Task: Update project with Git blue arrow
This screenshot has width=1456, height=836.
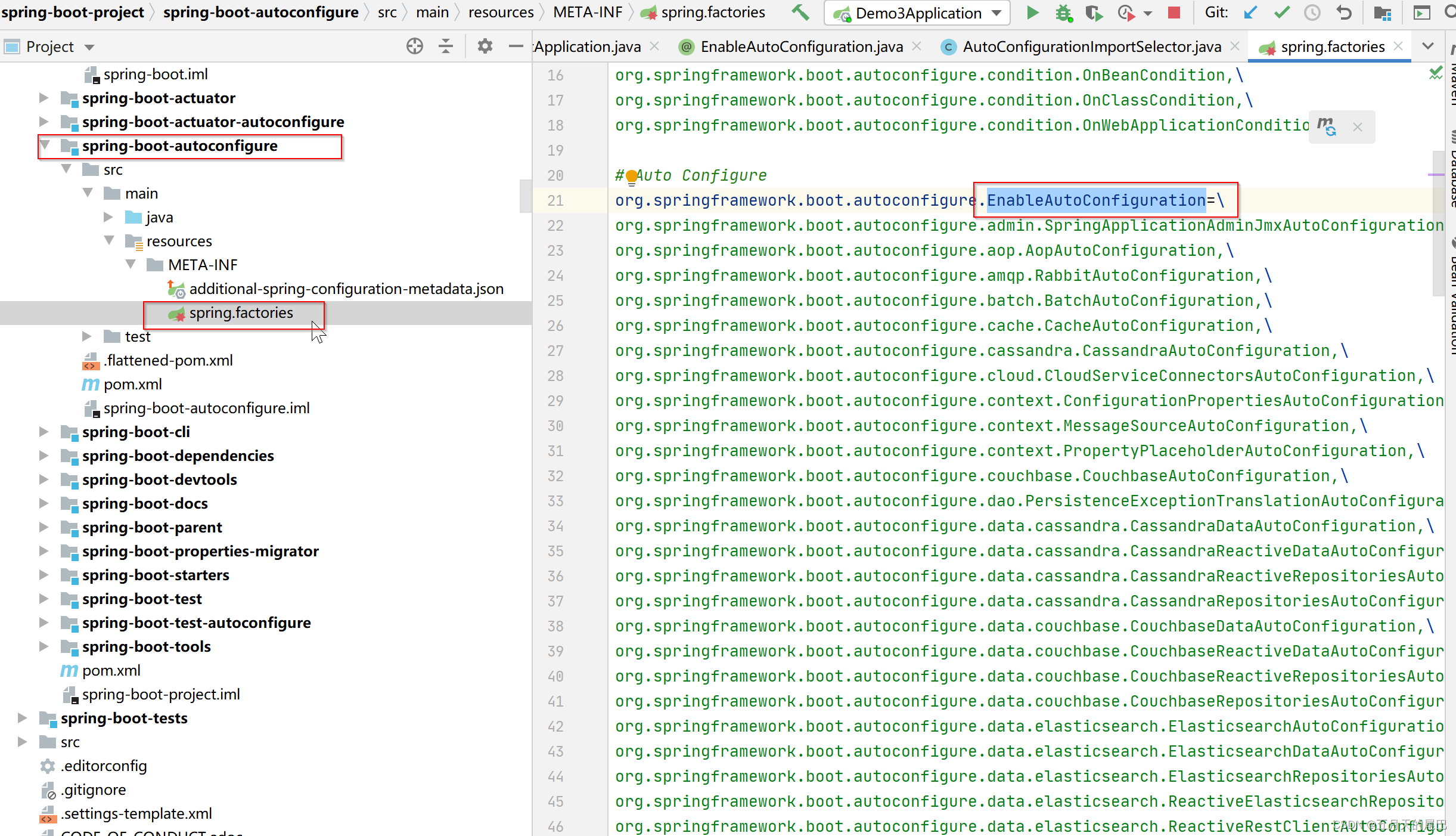Action: click(1250, 13)
